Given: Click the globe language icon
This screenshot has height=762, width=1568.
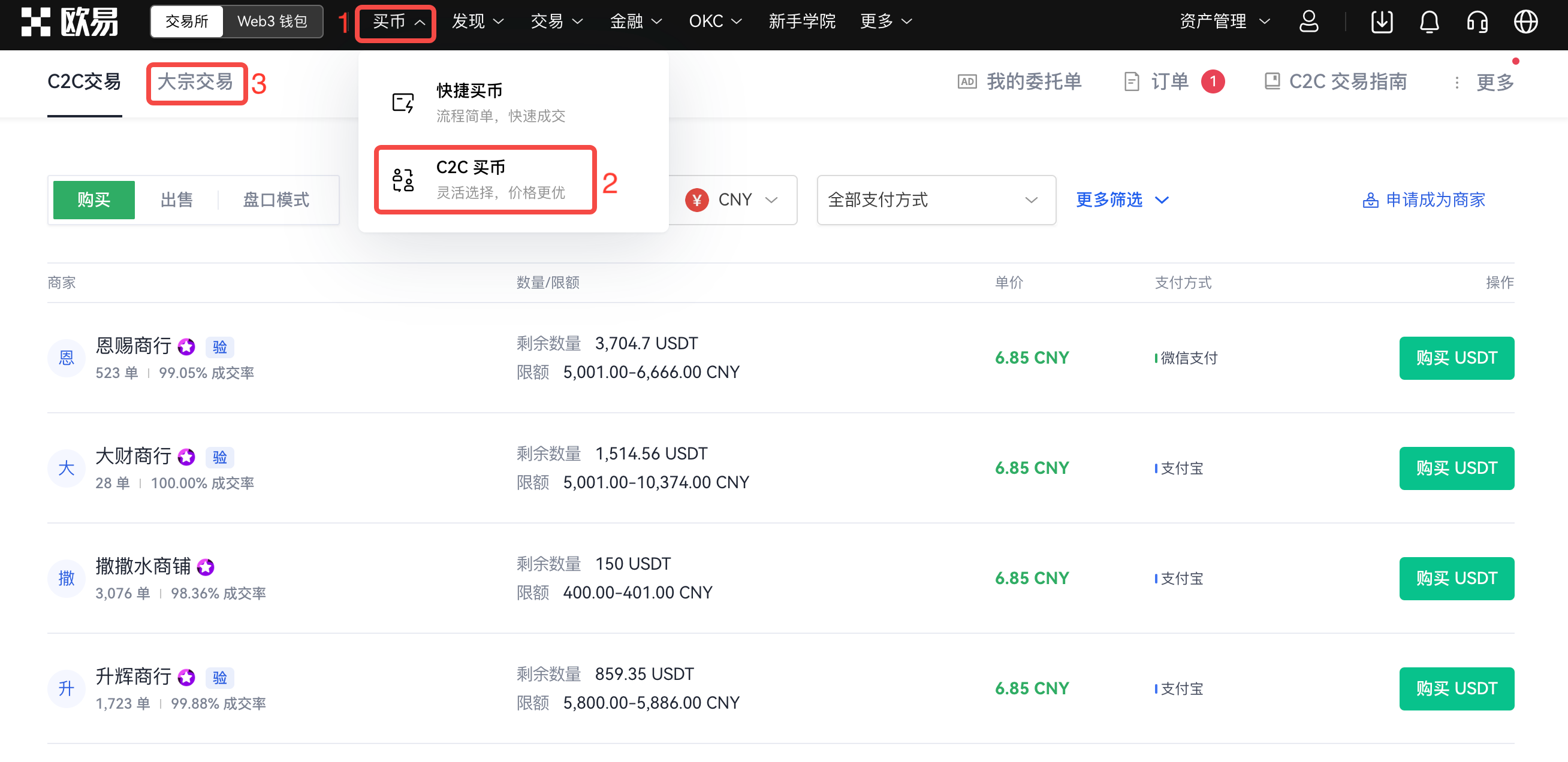Looking at the screenshot, I should coord(1525,22).
